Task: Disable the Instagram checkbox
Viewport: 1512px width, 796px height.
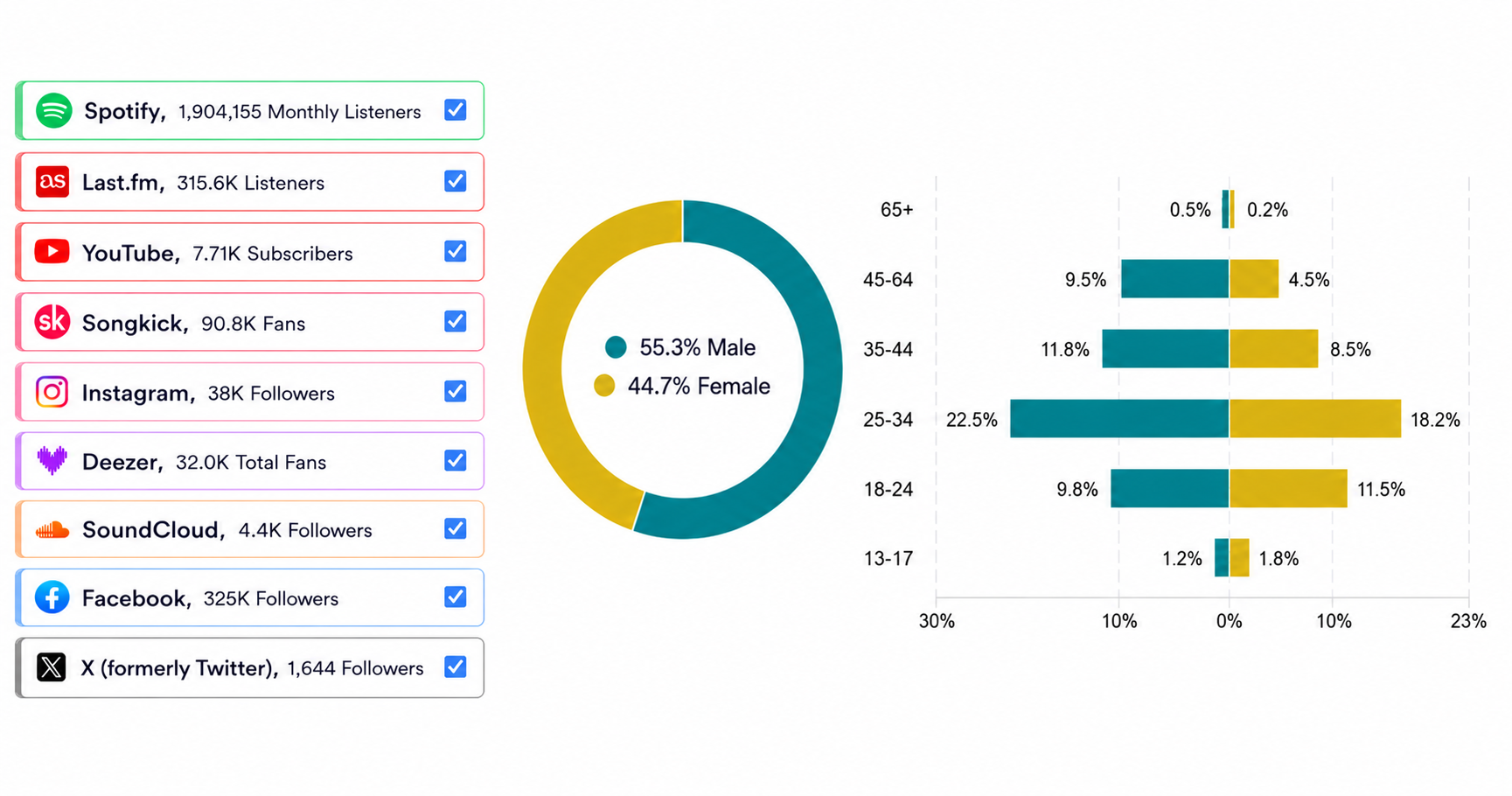Action: pyautogui.click(x=455, y=391)
